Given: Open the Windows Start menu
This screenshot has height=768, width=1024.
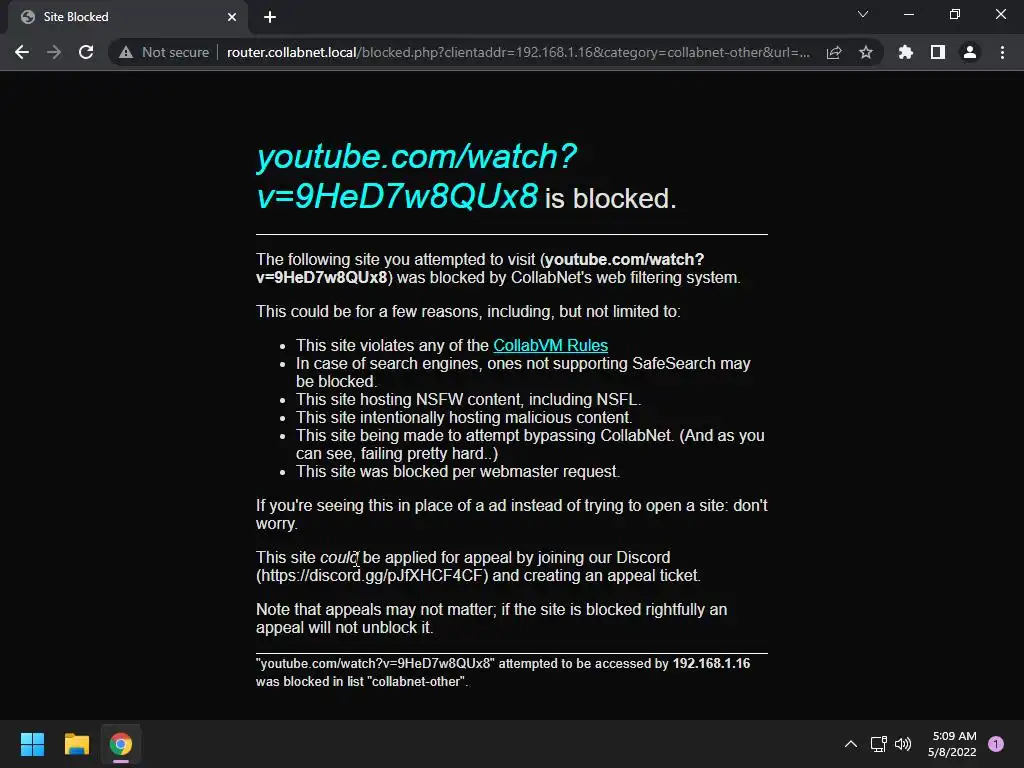Looking at the screenshot, I should pyautogui.click(x=32, y=744).
